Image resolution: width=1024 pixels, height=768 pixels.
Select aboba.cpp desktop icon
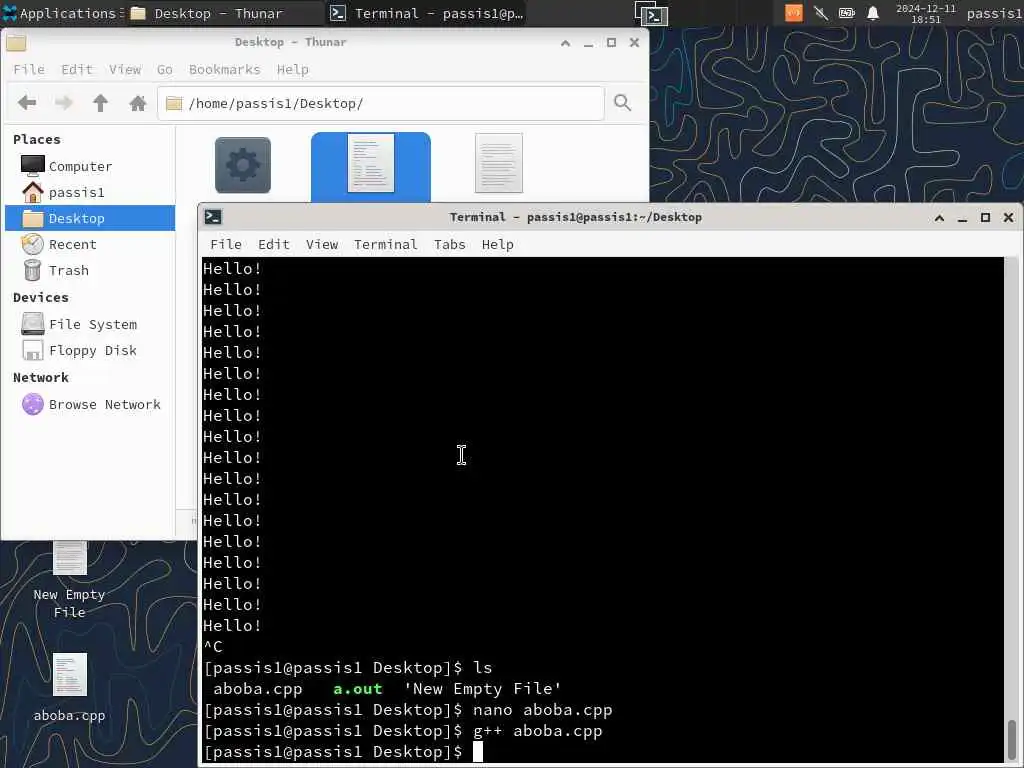(x=69, y=688)
